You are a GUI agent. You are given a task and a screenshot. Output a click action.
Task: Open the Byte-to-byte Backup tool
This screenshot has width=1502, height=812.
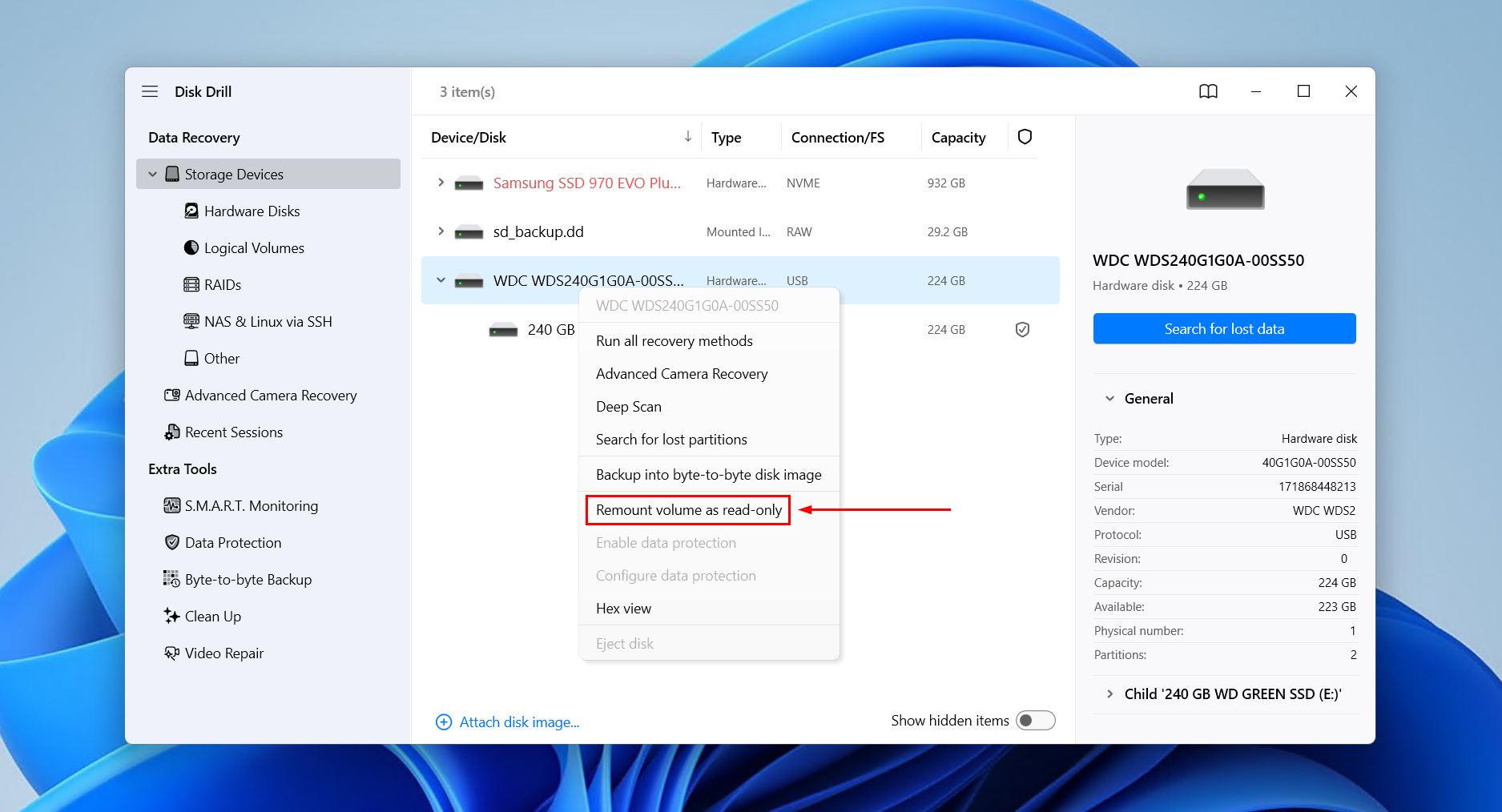248,579
